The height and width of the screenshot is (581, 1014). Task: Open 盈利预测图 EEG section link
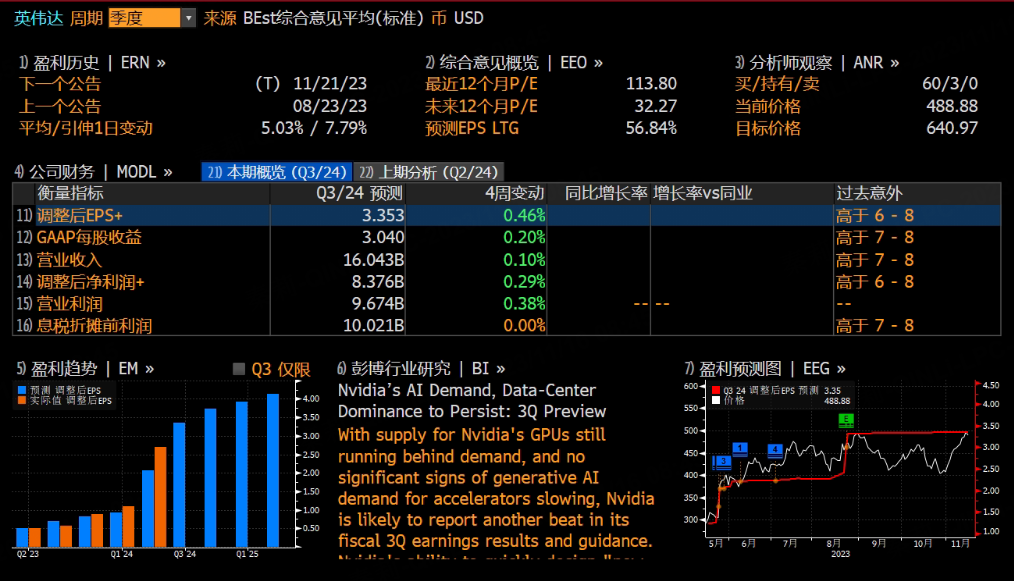(764, 369)
